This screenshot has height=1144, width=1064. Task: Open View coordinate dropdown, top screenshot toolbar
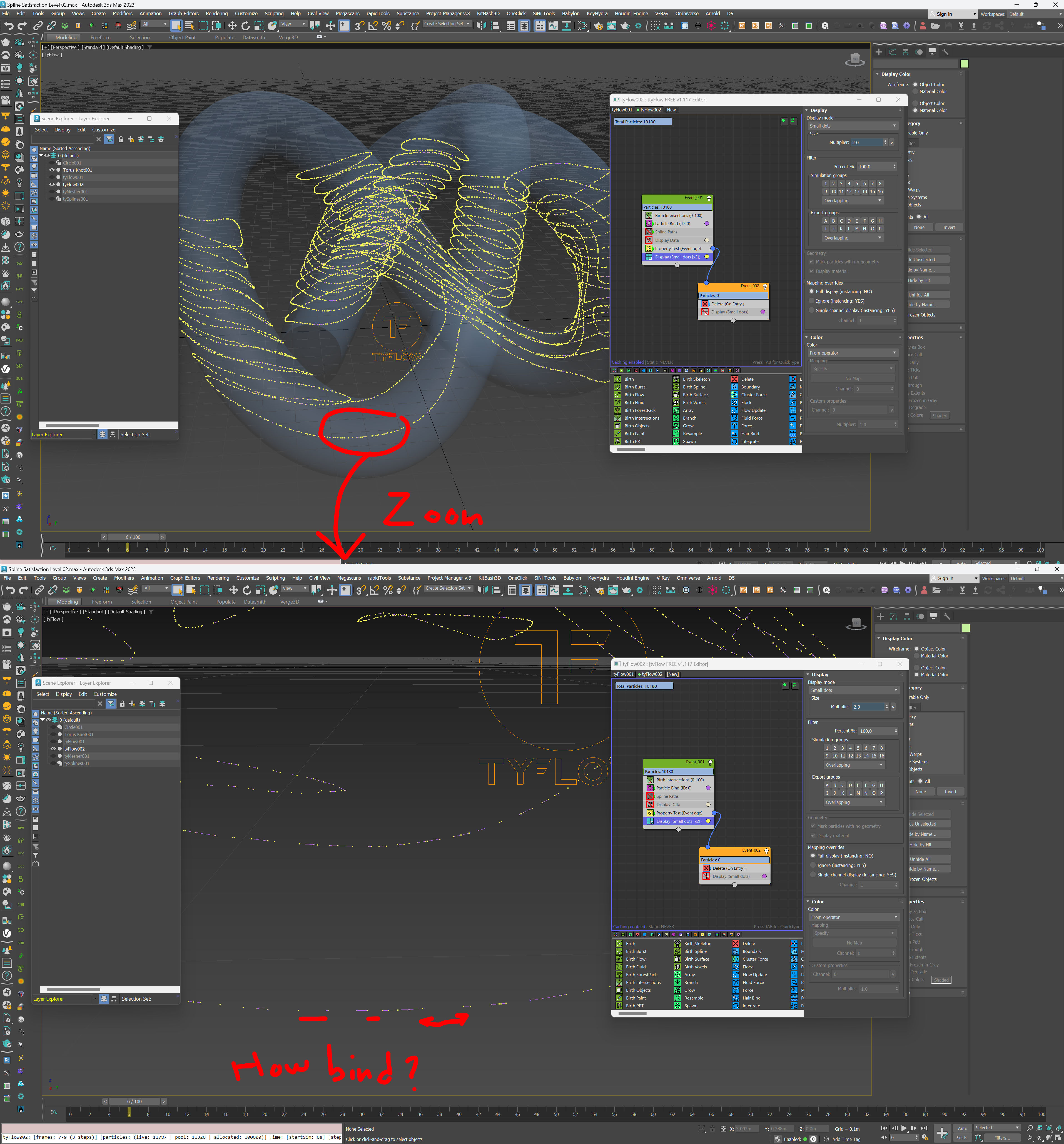293,24
